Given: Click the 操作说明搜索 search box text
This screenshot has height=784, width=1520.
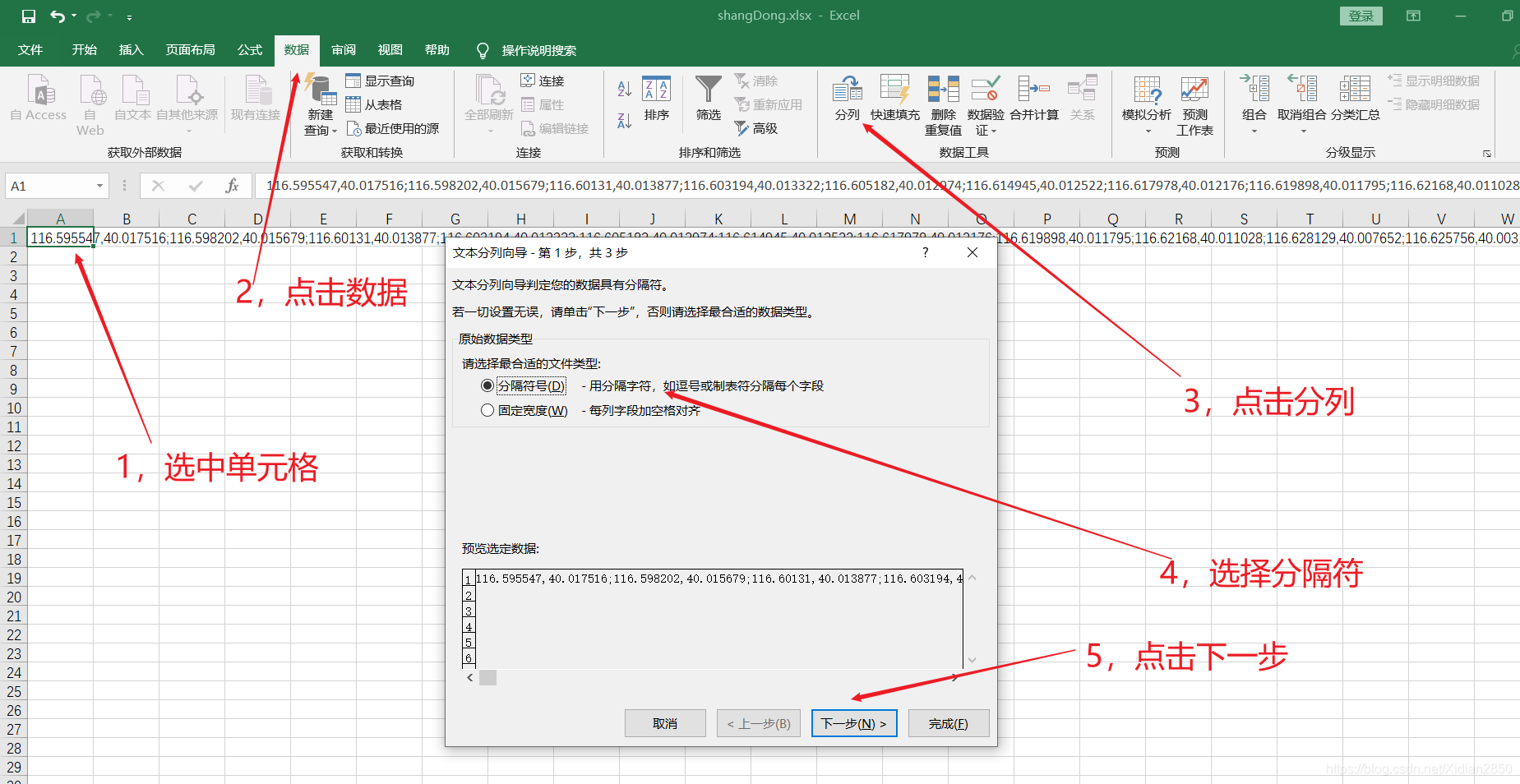Looking at the screenshot, I should pos(539,51).
